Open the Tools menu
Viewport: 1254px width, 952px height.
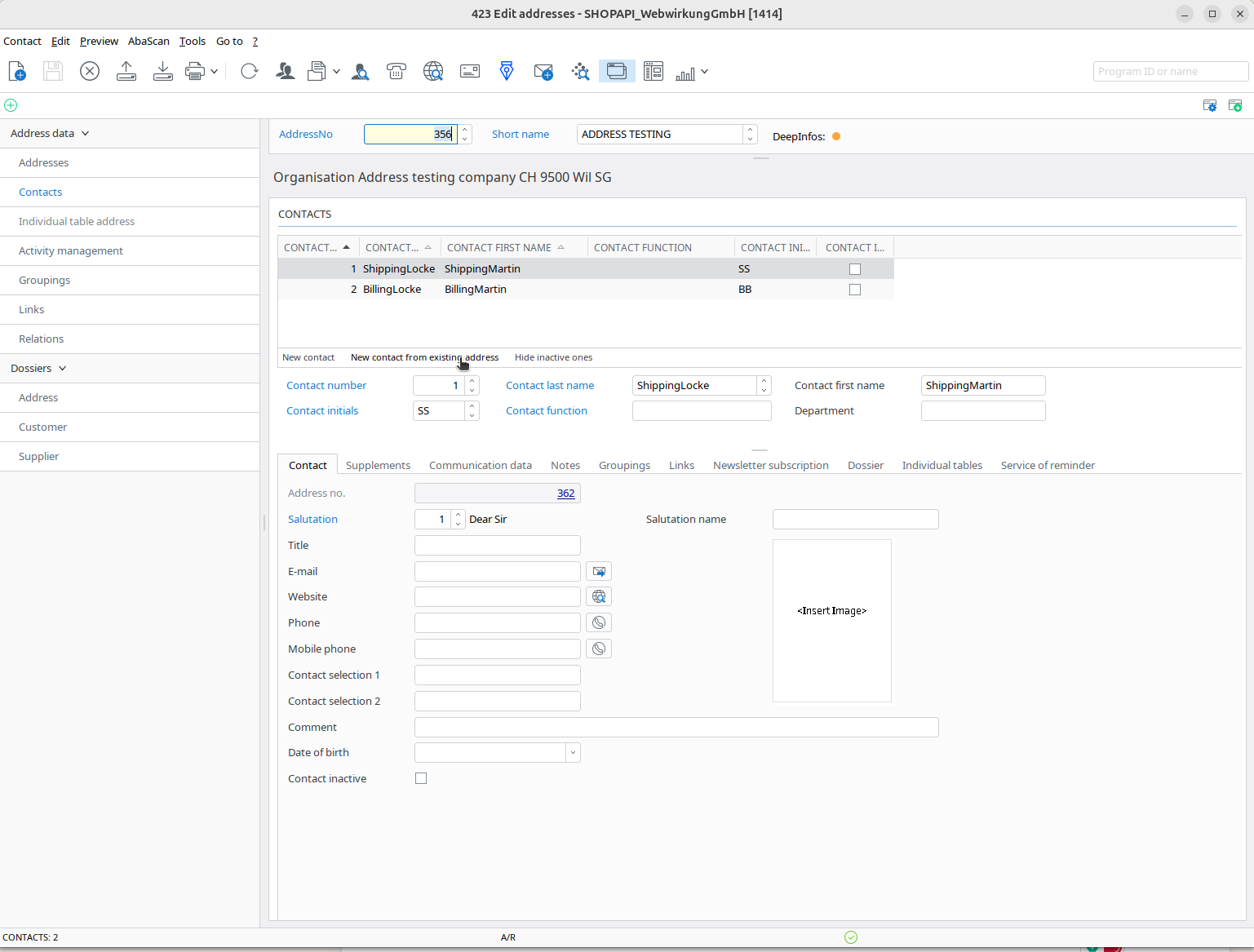pyautogui.click(x=193, y=42)
